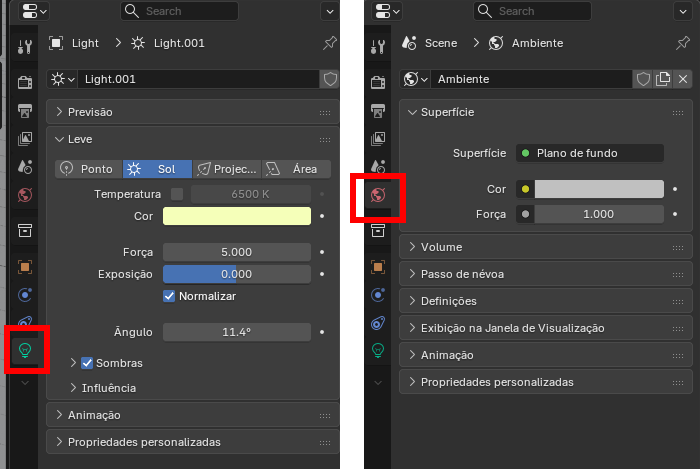Viewport: 700px width, 469px height.
Task: Open Tool tab in Ambiente panel
Action: coord(378,46)
